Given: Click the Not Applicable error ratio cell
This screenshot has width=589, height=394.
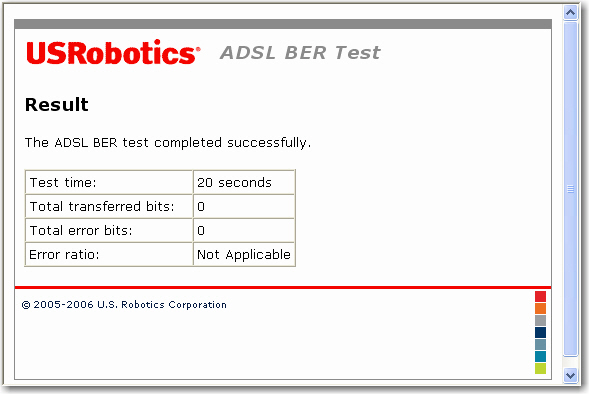Looking at the screenshot, I should [244, 255].
